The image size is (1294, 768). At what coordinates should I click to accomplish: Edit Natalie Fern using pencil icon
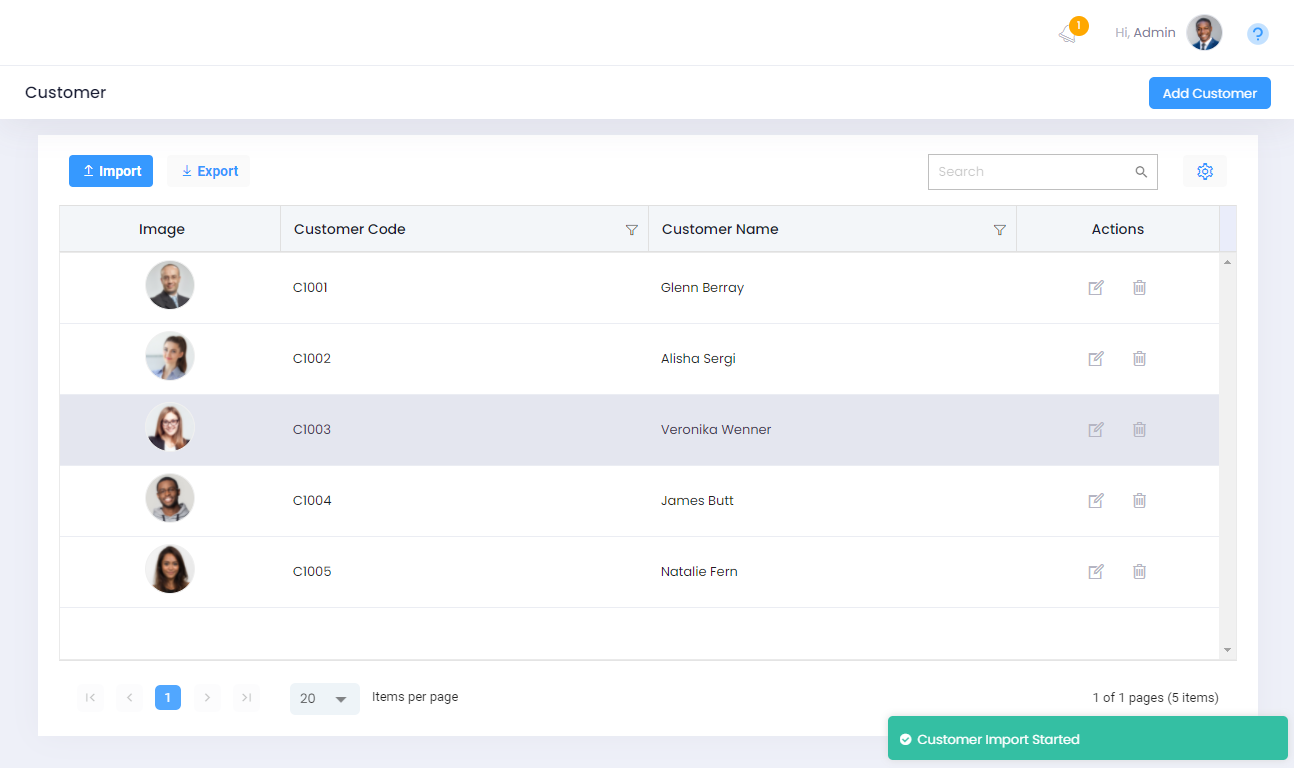tap(1096, 572)
